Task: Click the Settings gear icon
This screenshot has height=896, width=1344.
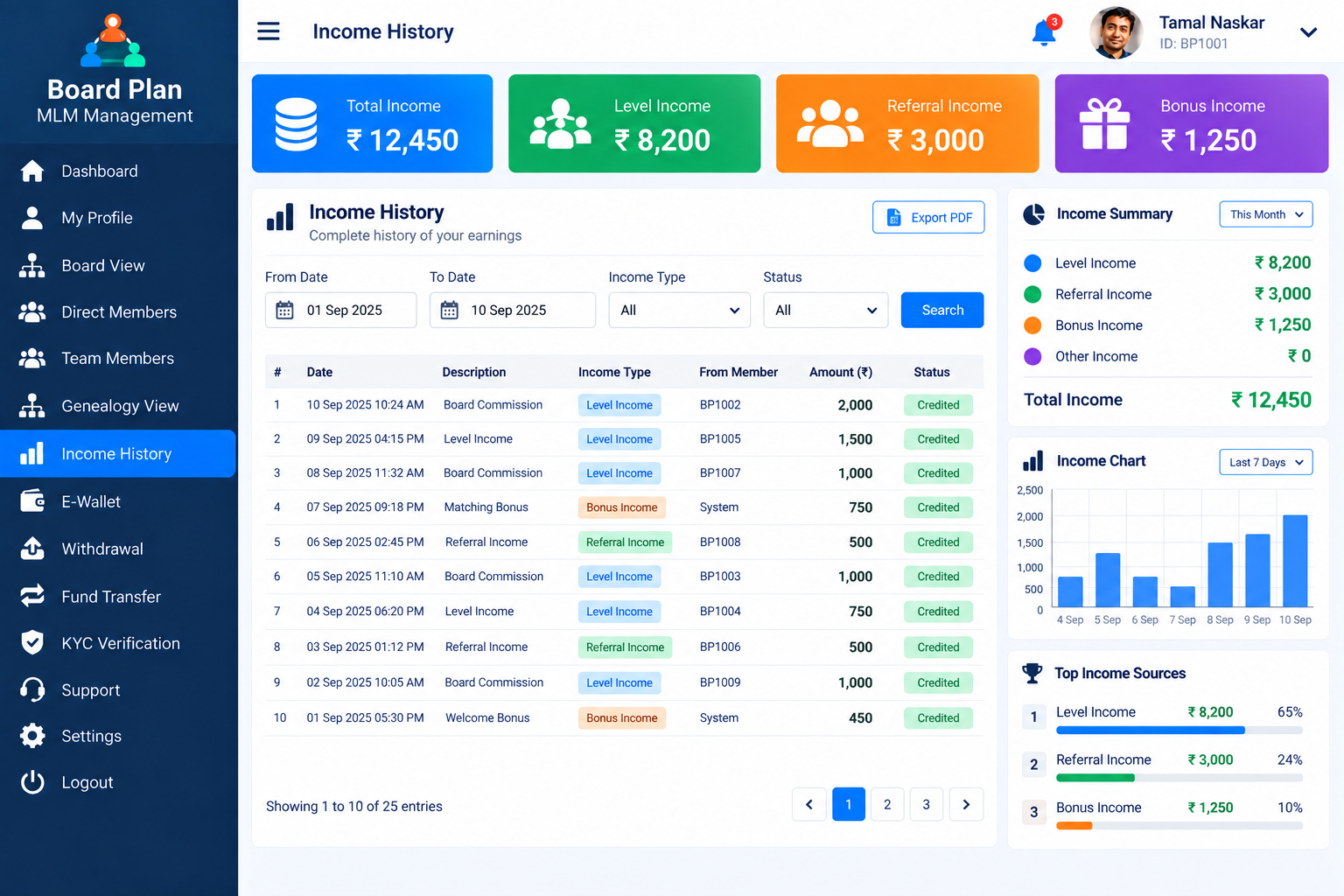Action: pyautogui.click(x=32, y=736)
